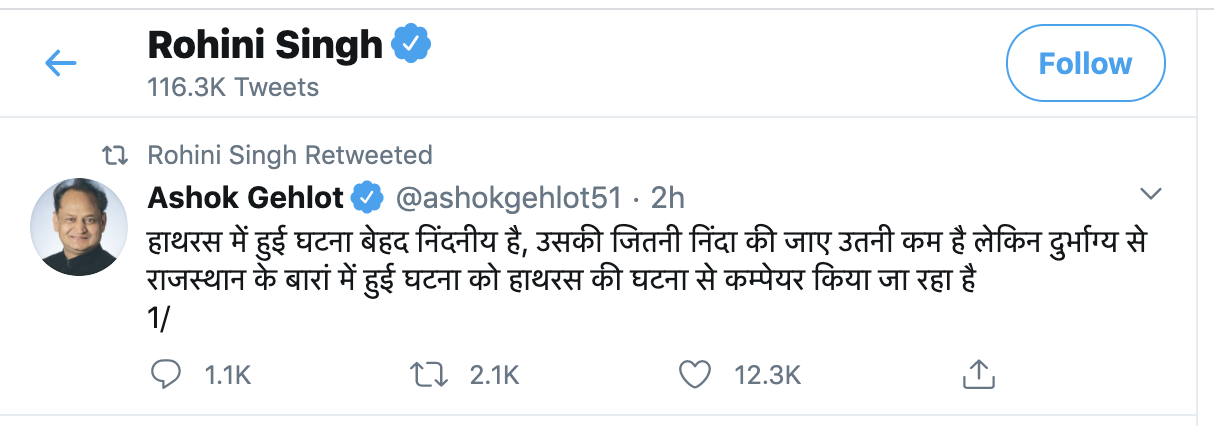Reply using the speech bubble icon
Viewport: 1214px width, 426px height.
coord(163,374)
